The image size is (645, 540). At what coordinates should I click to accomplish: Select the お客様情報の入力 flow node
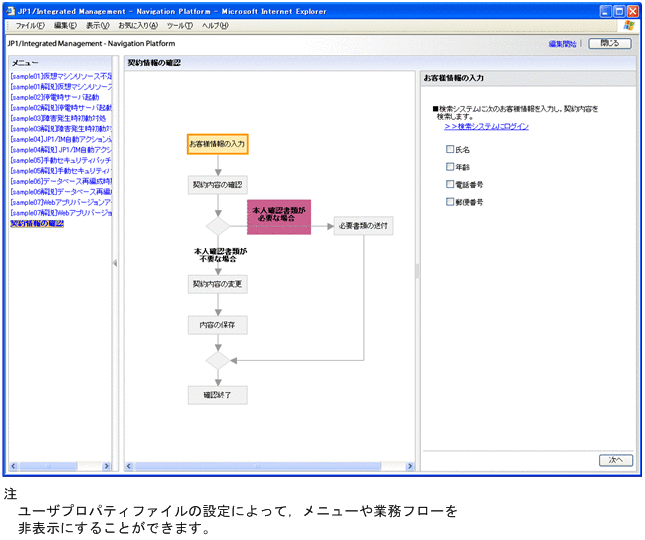tap(218, 144)
